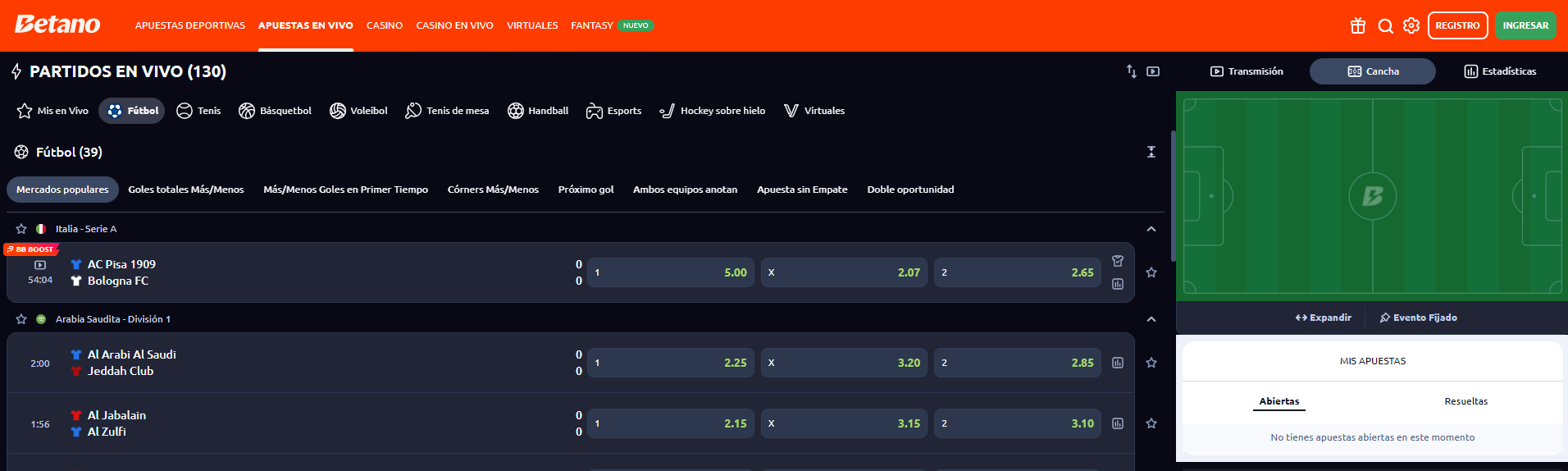Switch to the Próximo gol market tab
This screenshot has width=1568, height=471.
click(x=586, y=190)
